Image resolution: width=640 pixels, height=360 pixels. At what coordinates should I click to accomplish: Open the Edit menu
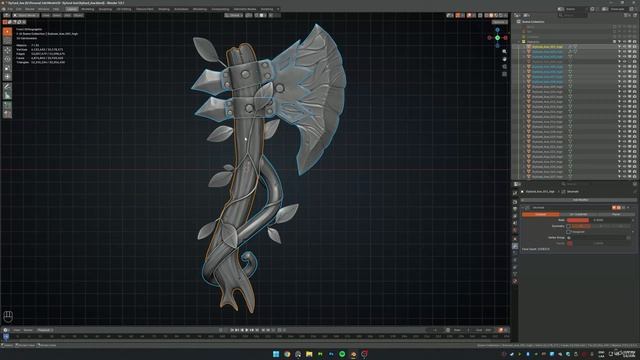19,9
